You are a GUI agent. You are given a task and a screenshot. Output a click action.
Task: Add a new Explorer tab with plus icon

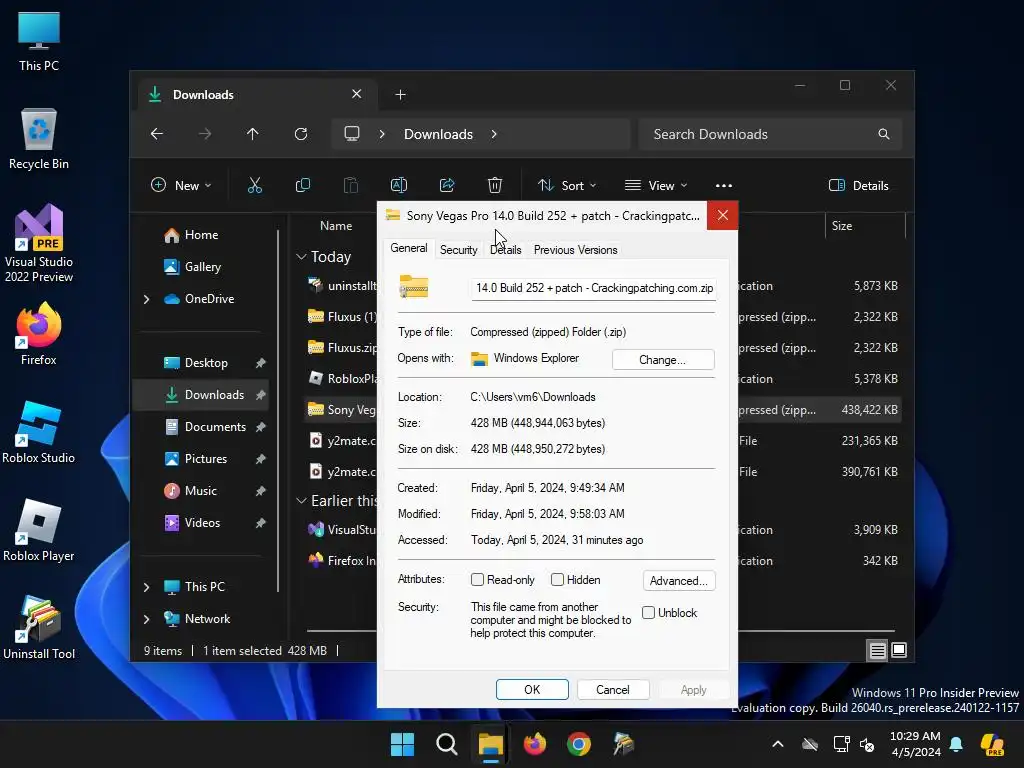pyautogui.click(x=400, y=95)
